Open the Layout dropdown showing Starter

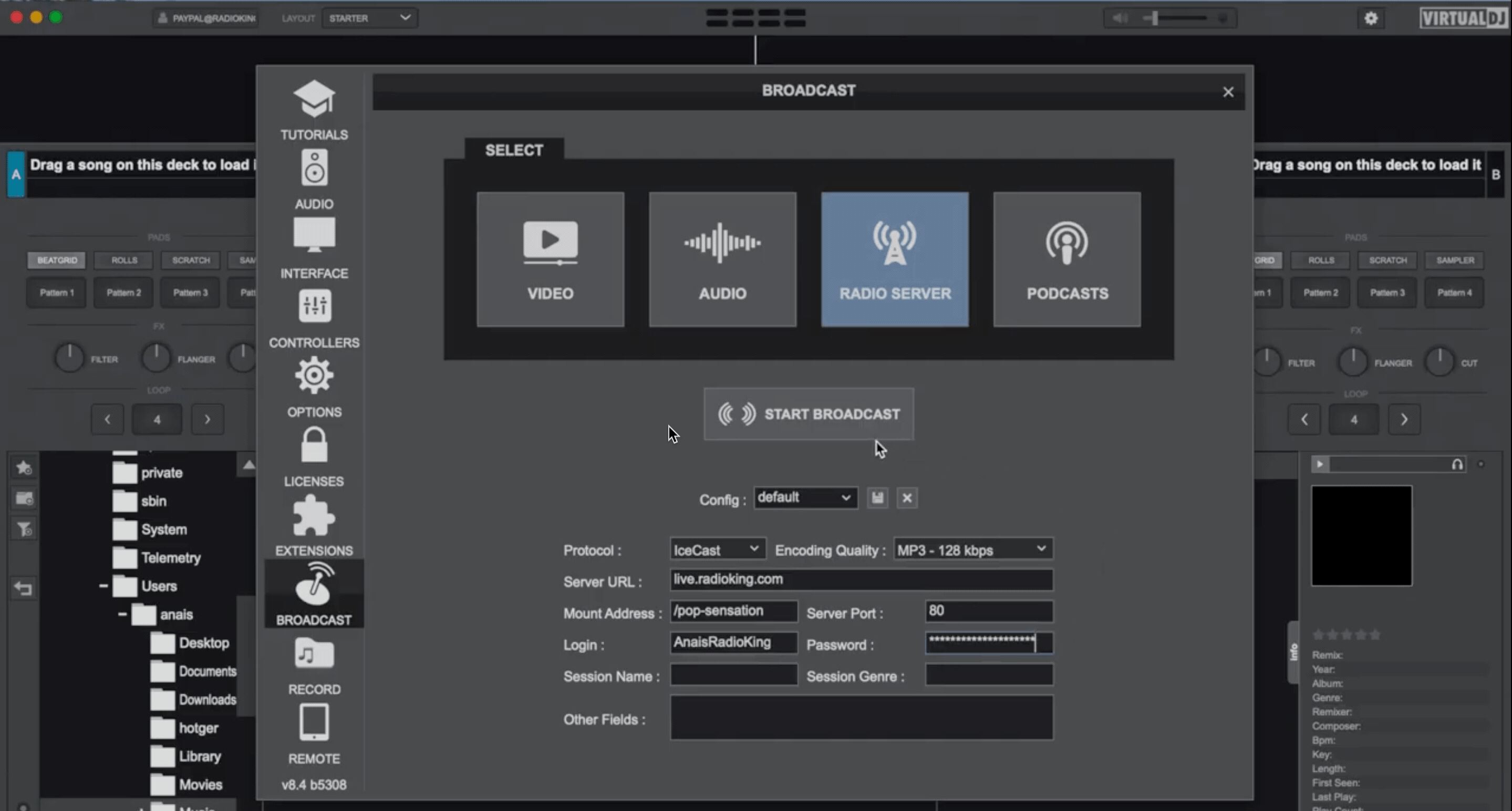point(370,18)
